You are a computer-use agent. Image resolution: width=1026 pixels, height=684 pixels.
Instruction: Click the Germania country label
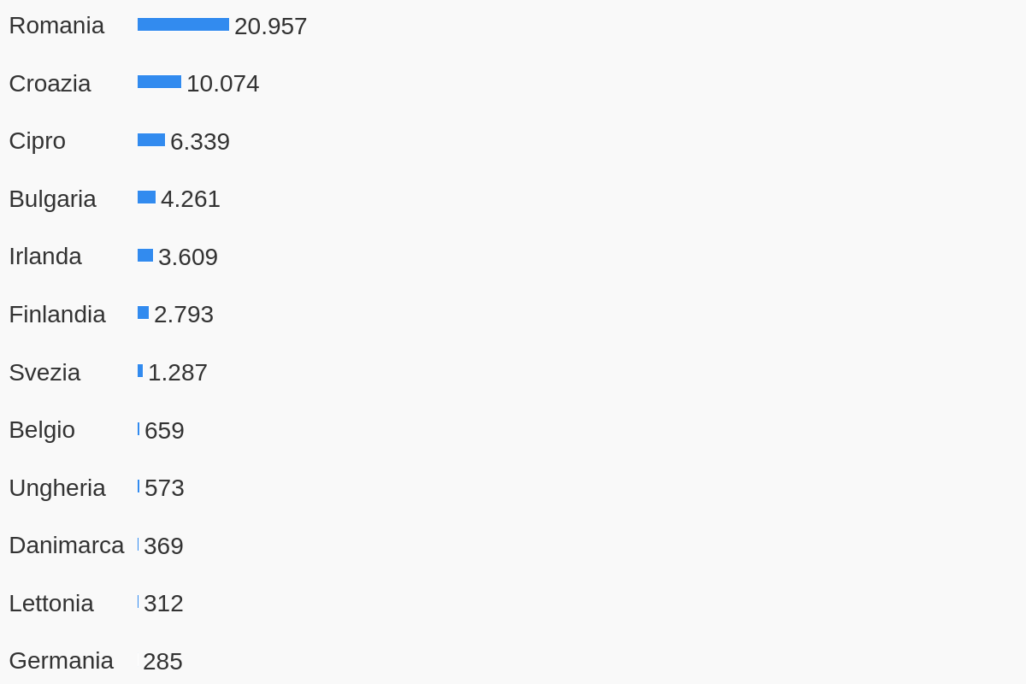point(61,661)
